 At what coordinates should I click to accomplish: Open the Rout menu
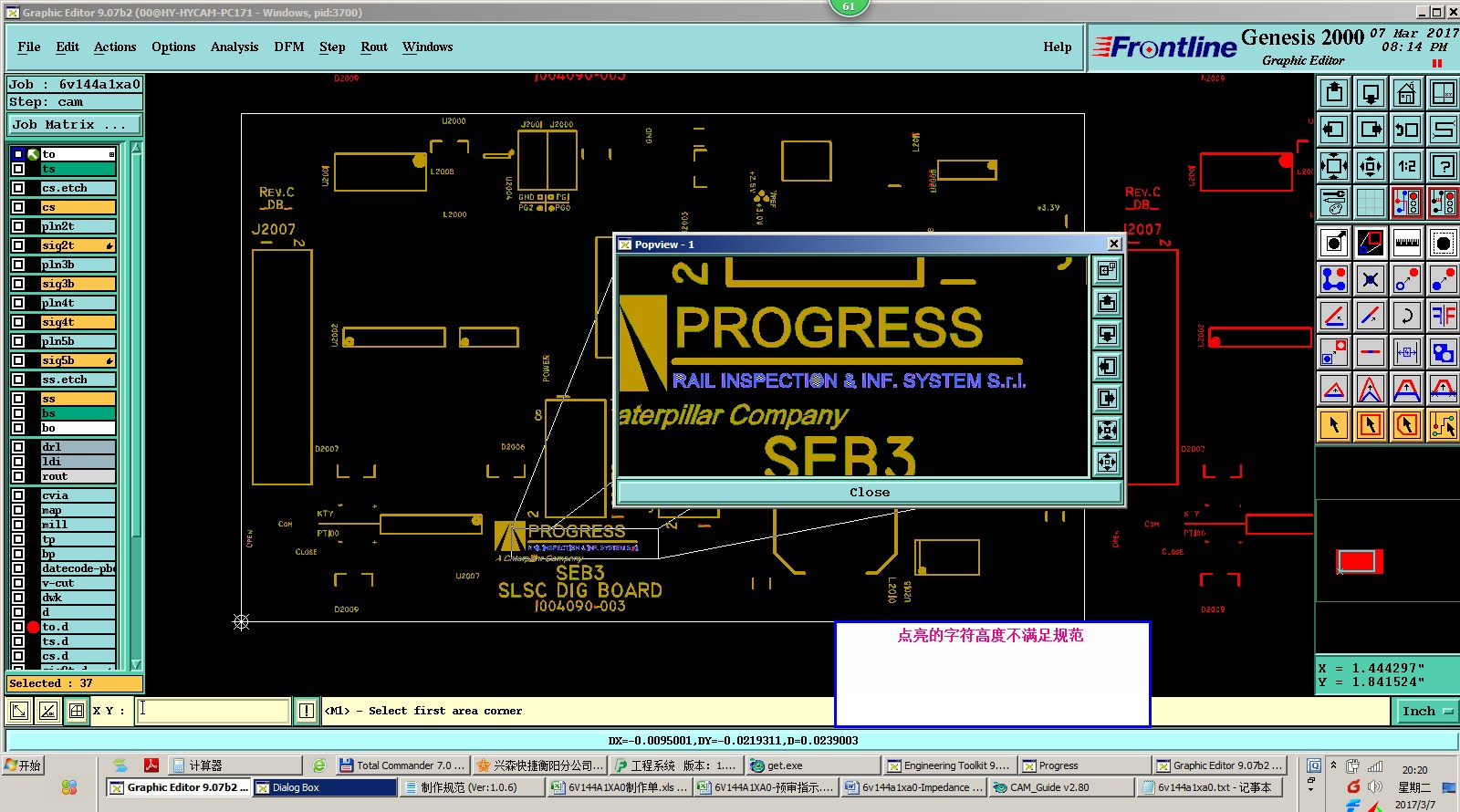[x=374, y=47]
